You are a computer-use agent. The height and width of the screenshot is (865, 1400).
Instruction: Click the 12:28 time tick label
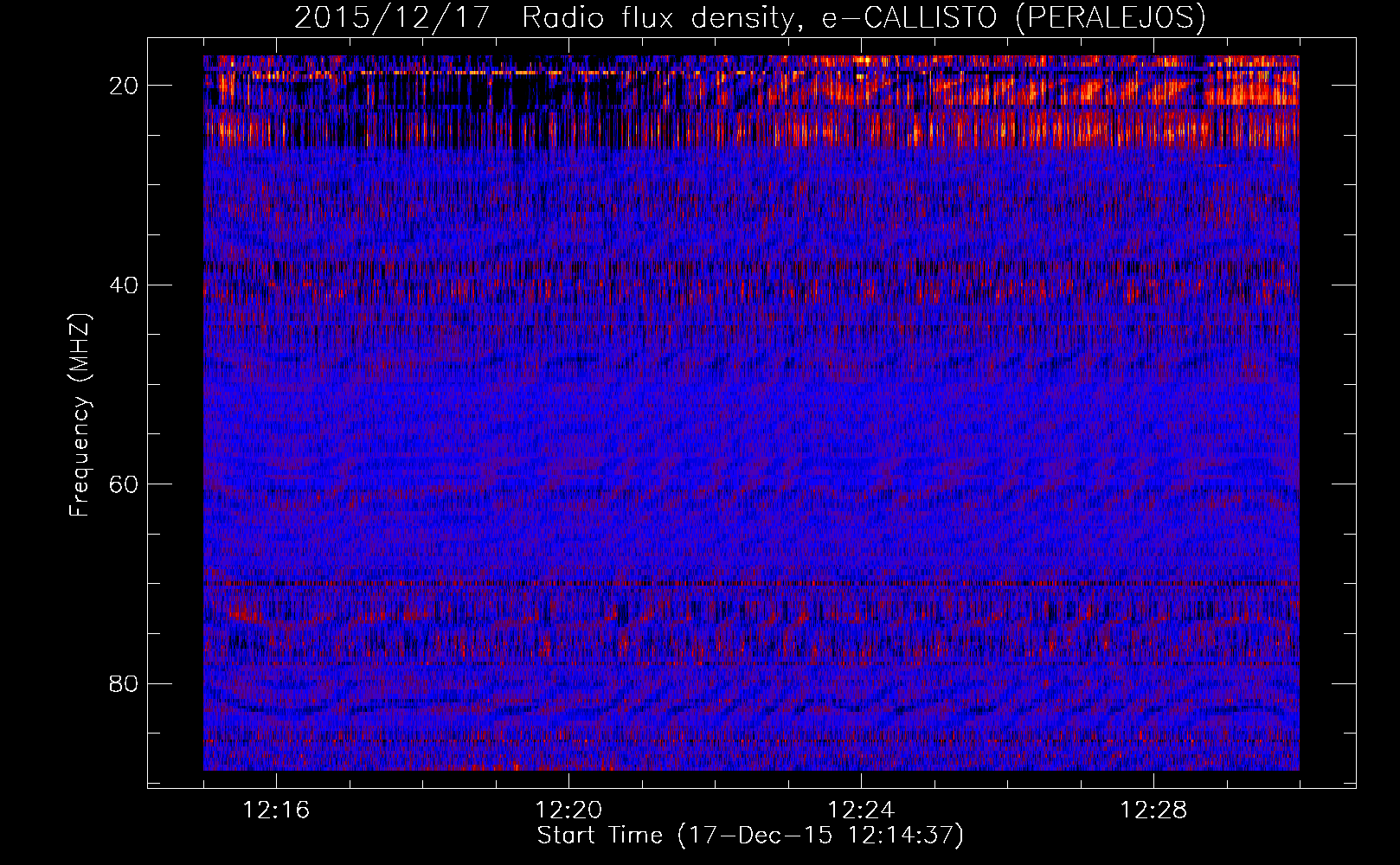pos(1153,811)
